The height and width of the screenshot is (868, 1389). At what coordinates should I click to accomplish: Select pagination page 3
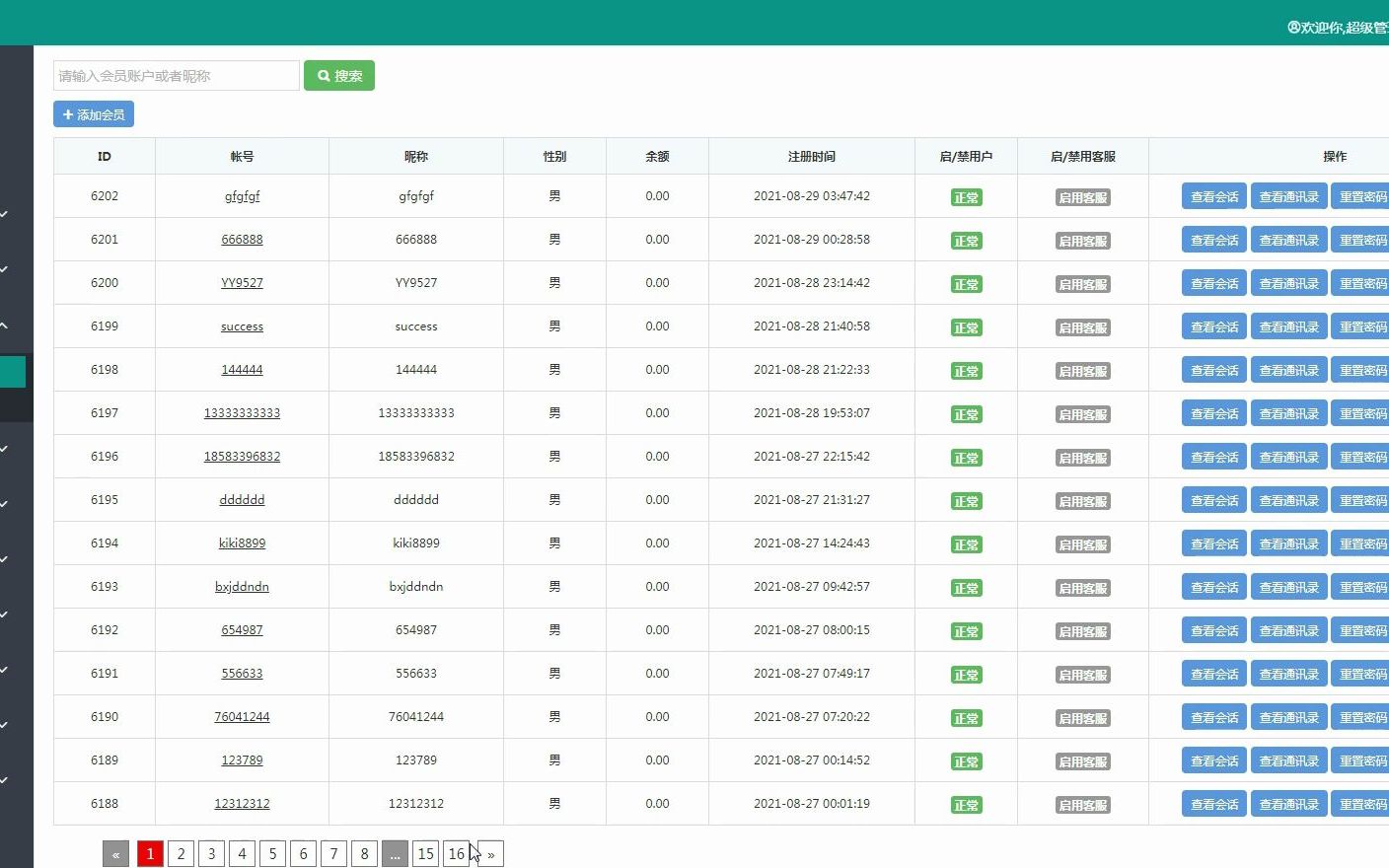coord(211,854)
